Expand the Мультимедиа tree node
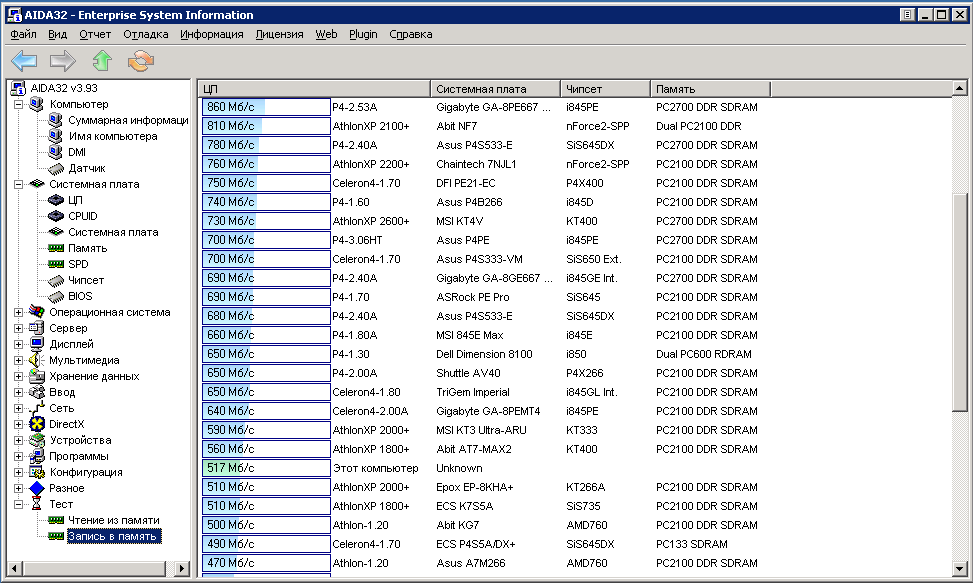973x583 pixels. point(19,360)
